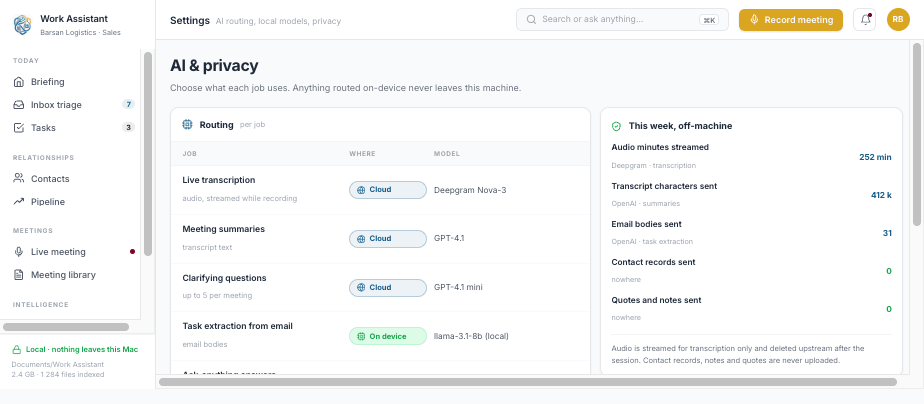Start recording with Record meeting button
924x404 pixels.
[791, 19]
